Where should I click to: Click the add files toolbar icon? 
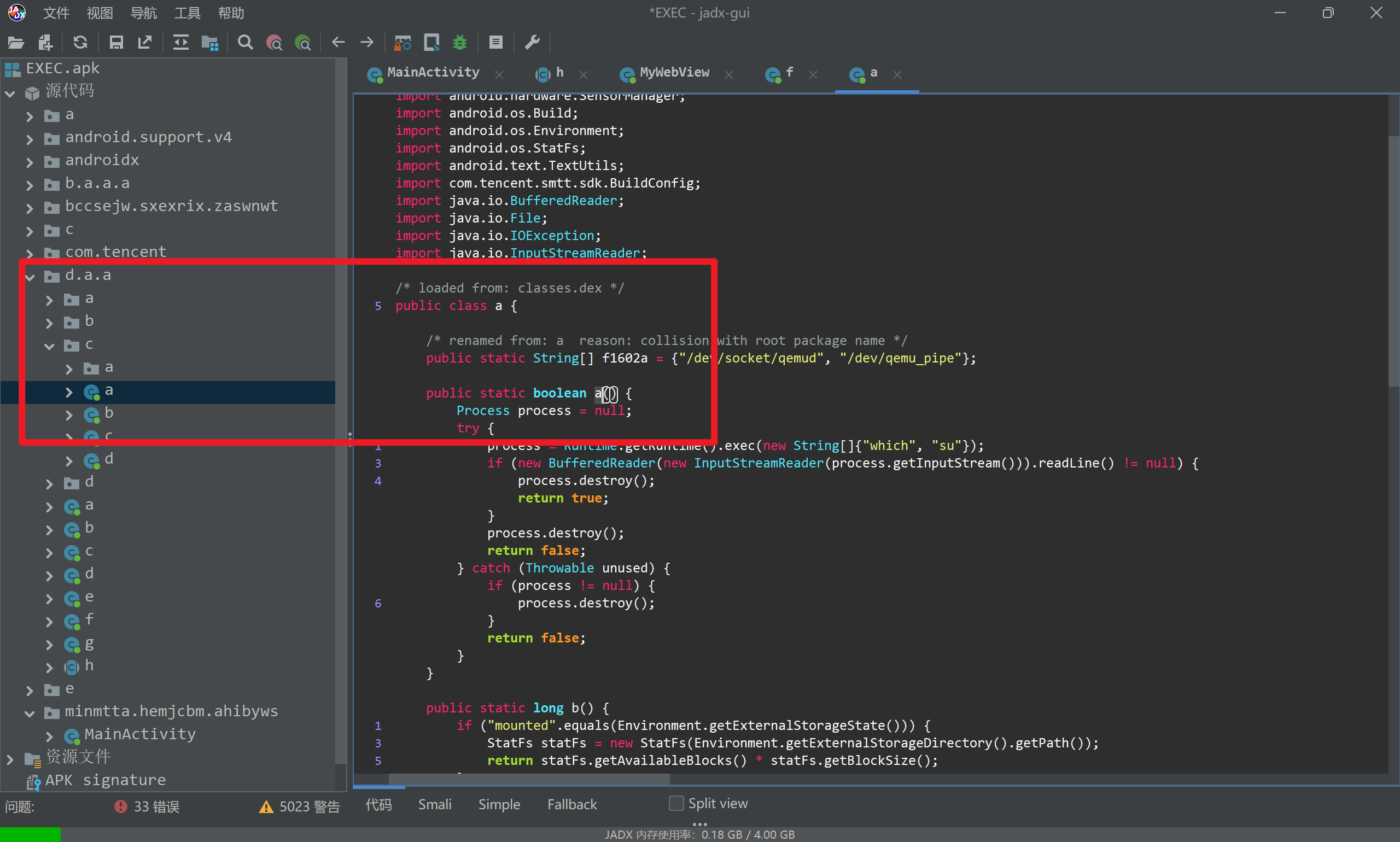pos(45,42)
